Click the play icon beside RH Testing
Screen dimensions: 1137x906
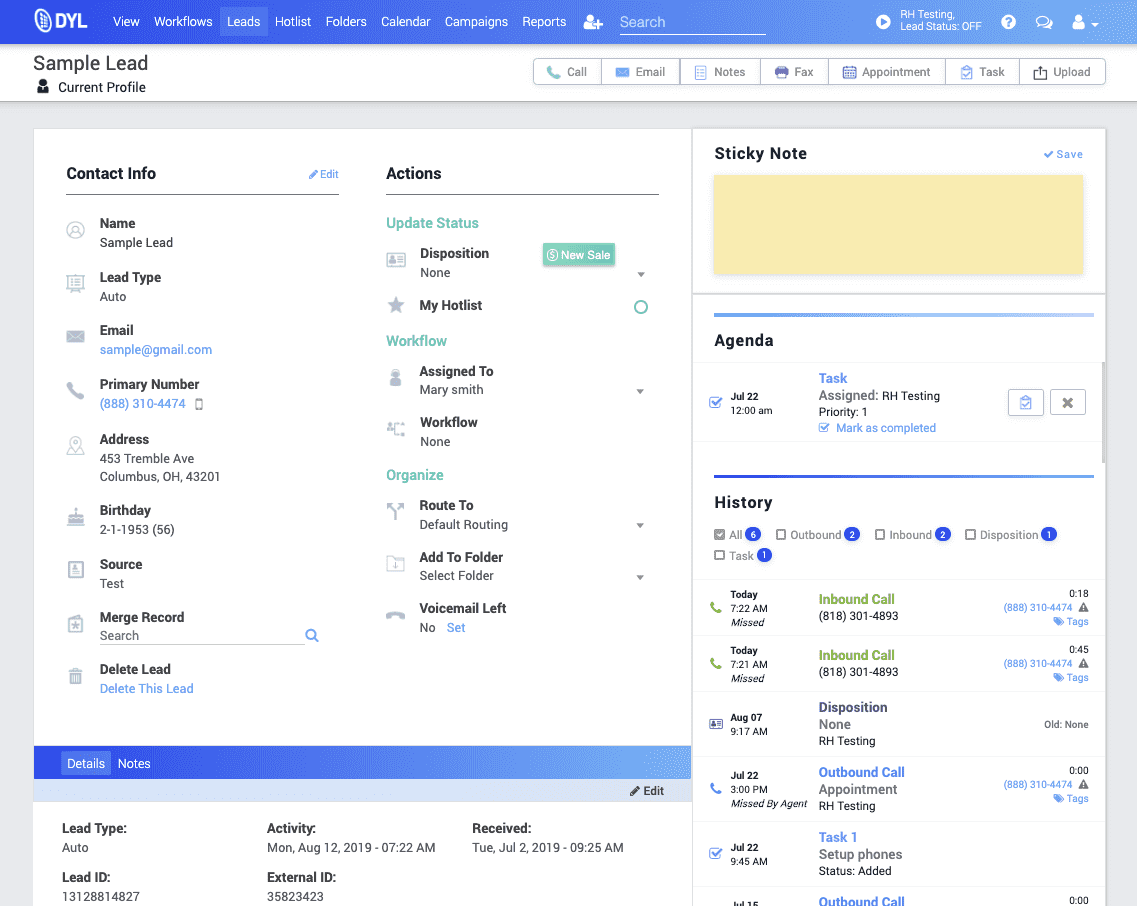pos(883,22)
